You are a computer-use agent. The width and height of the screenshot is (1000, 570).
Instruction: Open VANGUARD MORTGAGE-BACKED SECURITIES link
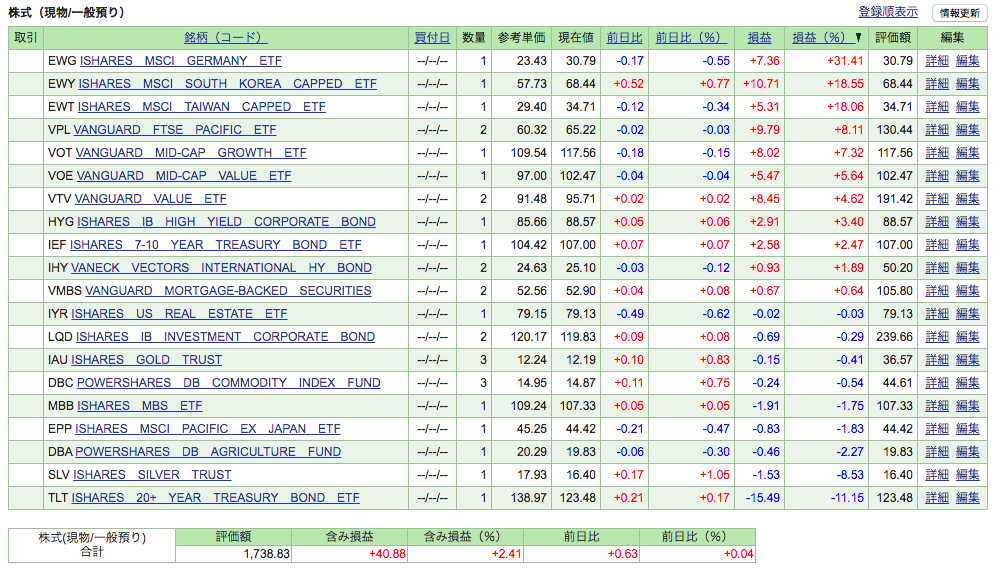228,290
